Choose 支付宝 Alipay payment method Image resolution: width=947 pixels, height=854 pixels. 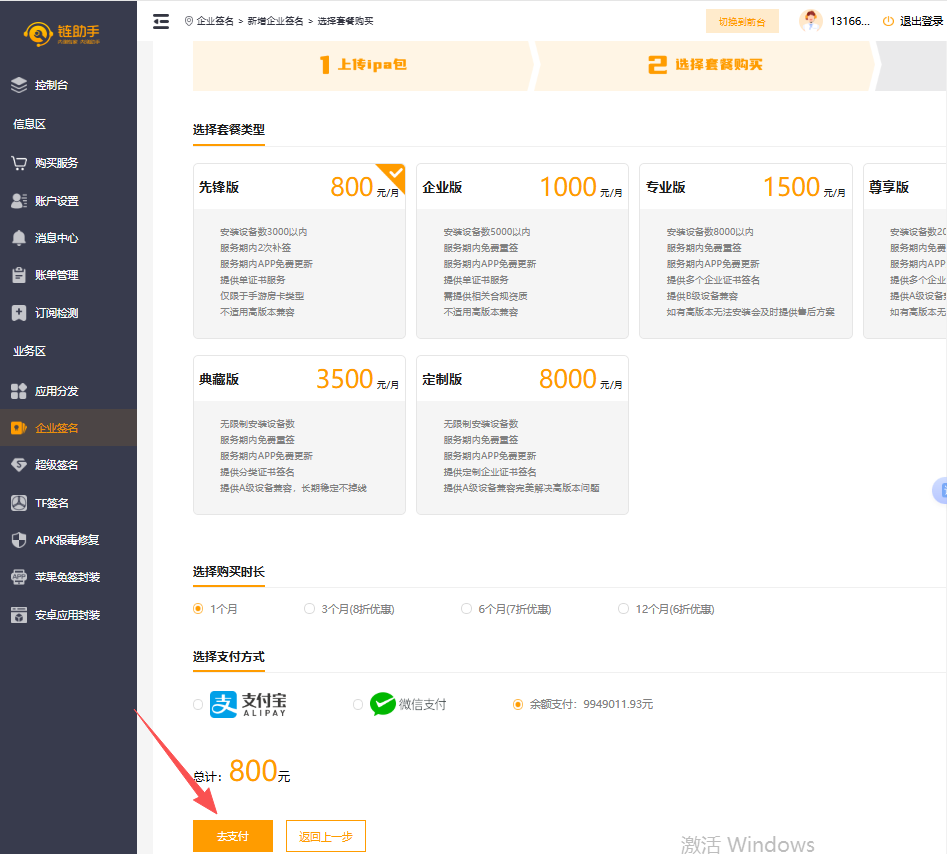[x=198, y=705]
